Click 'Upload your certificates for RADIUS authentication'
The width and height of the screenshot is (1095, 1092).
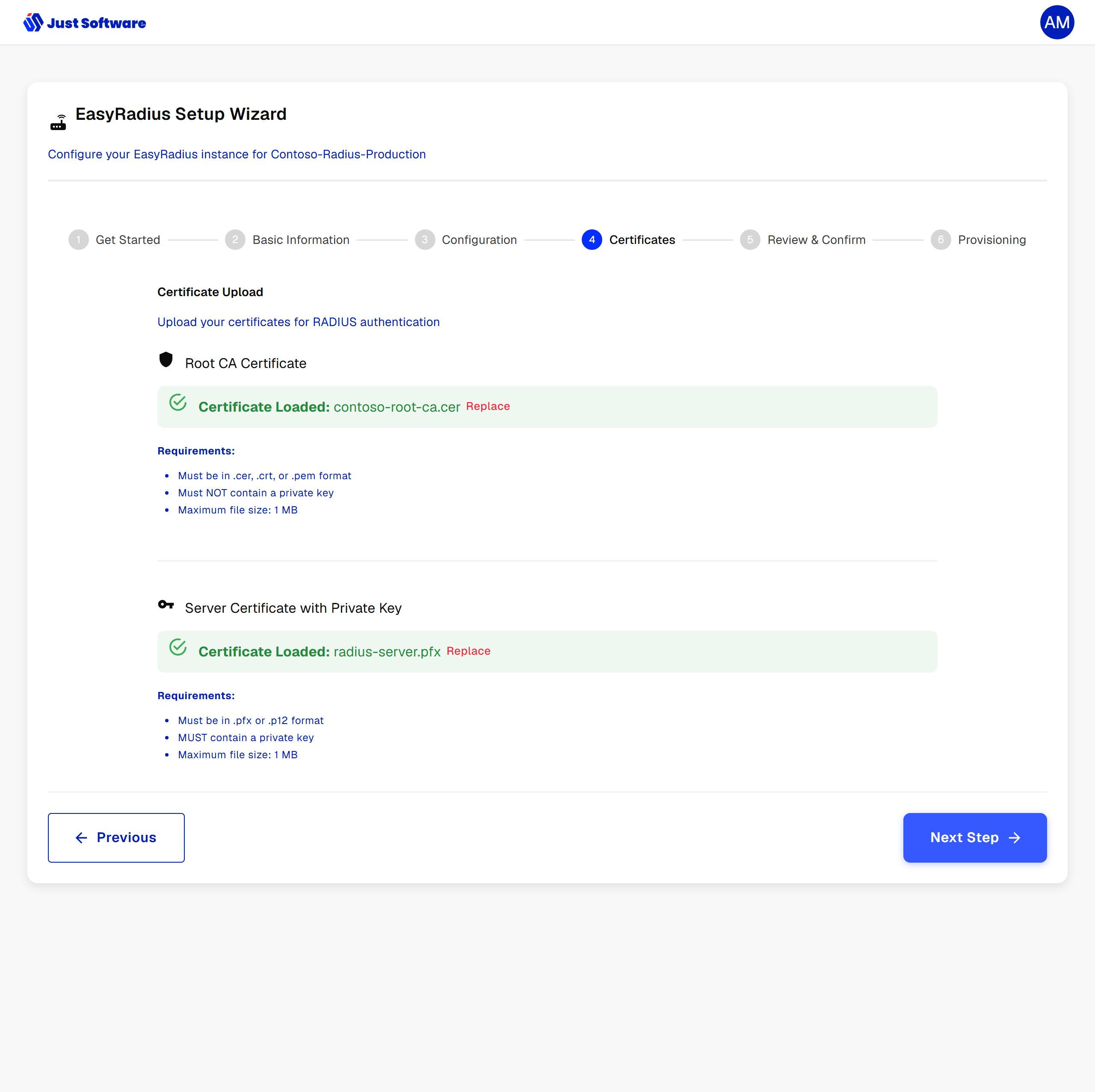[x=299, y=322]
